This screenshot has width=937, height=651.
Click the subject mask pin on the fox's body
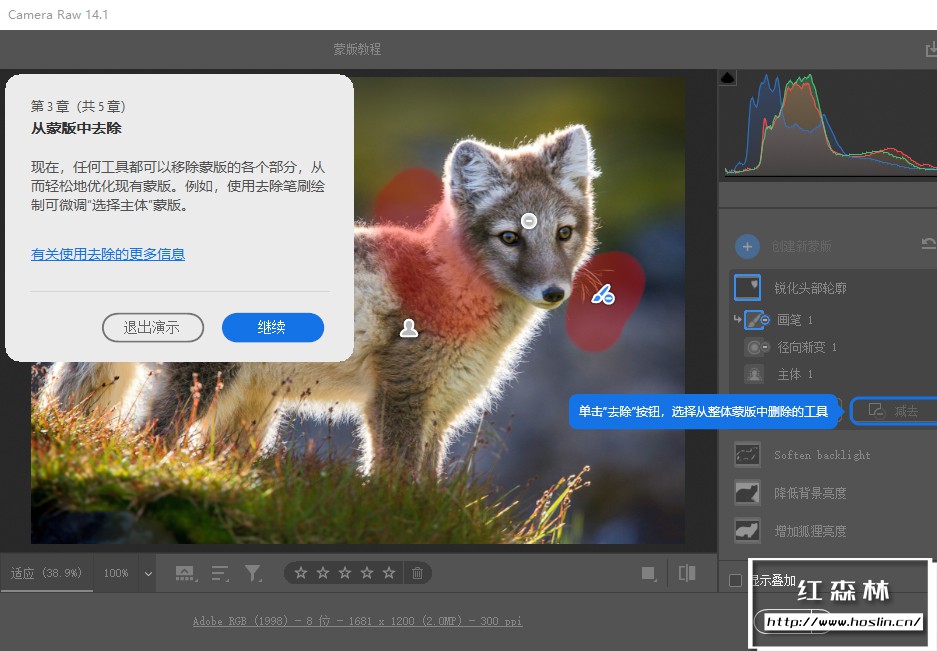409,328
